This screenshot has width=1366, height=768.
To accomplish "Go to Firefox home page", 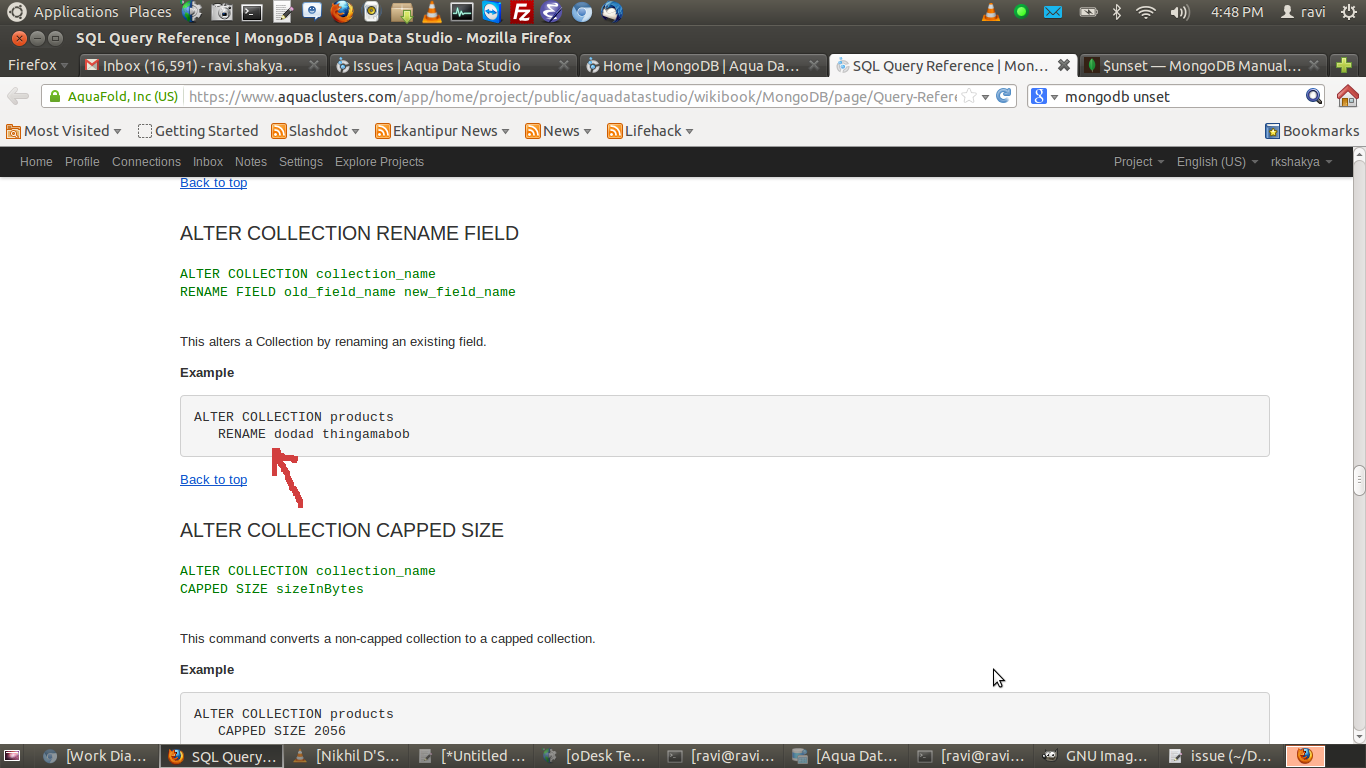I will pyautogui.click(x=1348, y=96).
